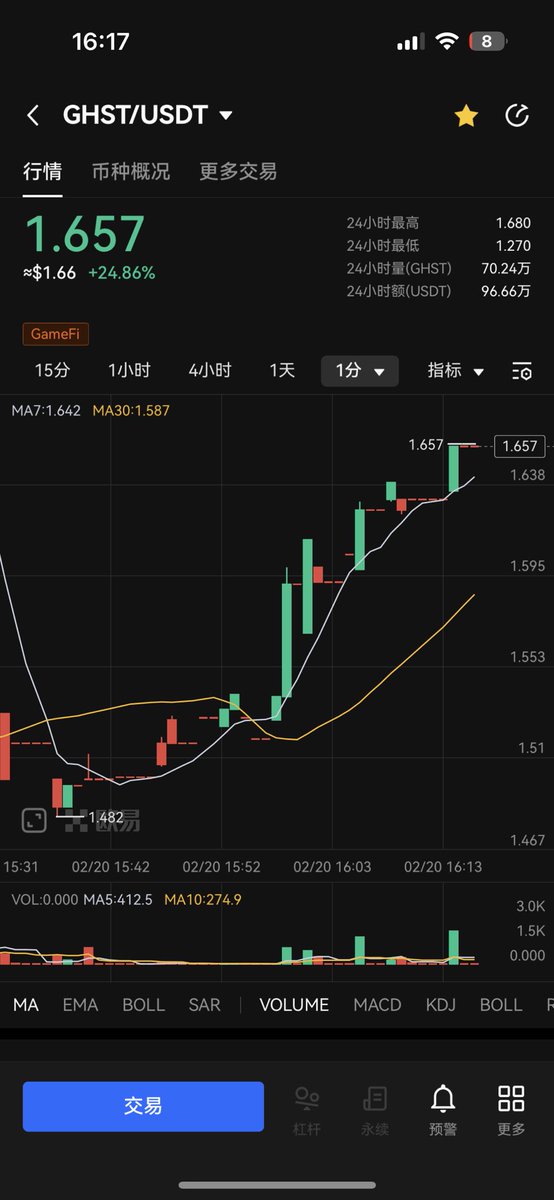
Task: Select the sub-chart BOLL after KDJ
Action: (501, 1005)
